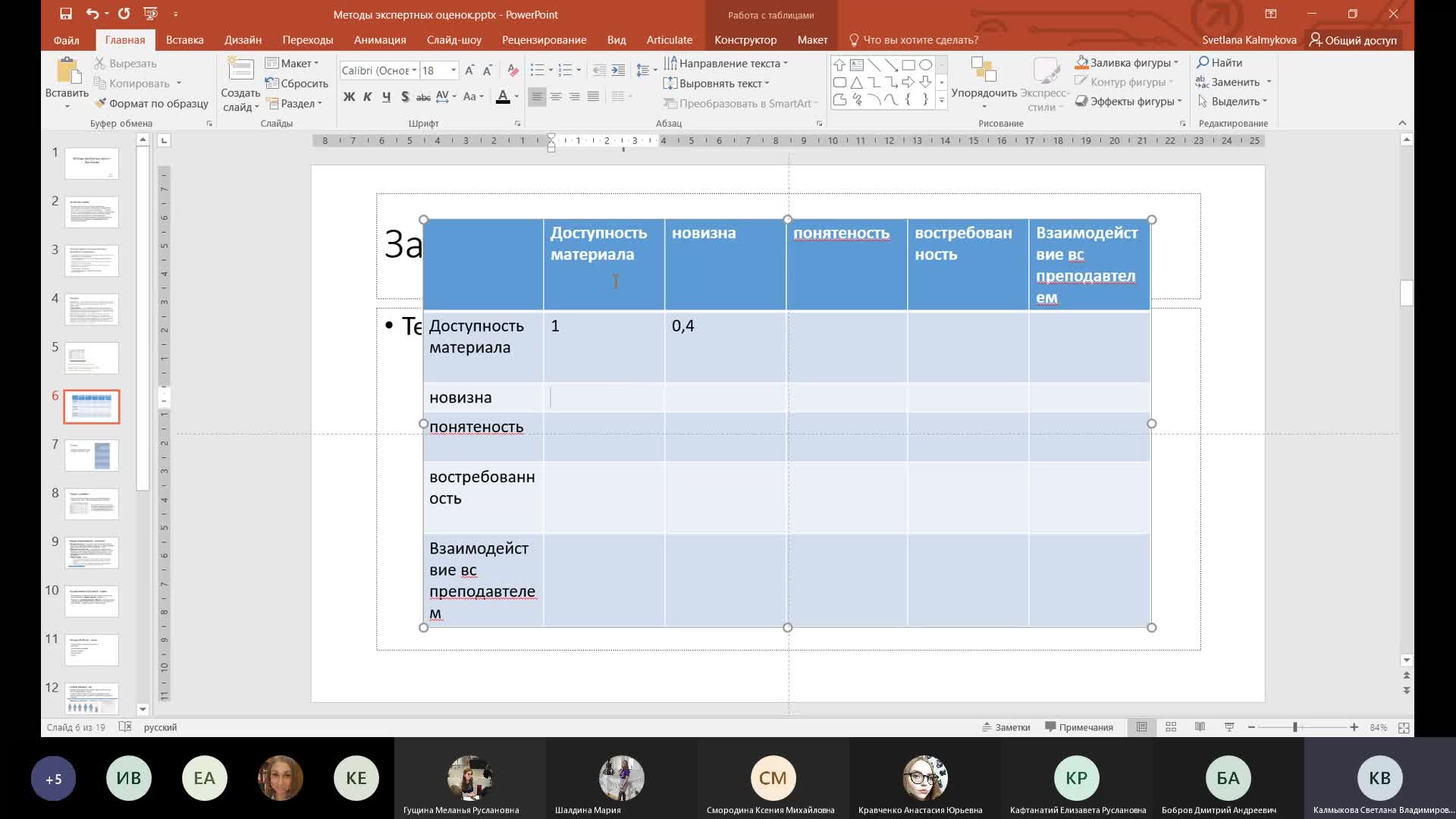Image resolution: width=1456 pixels, height=819 pixels.
Task: Launch slideshow from status bar icon
Action: pos(1229,727)
